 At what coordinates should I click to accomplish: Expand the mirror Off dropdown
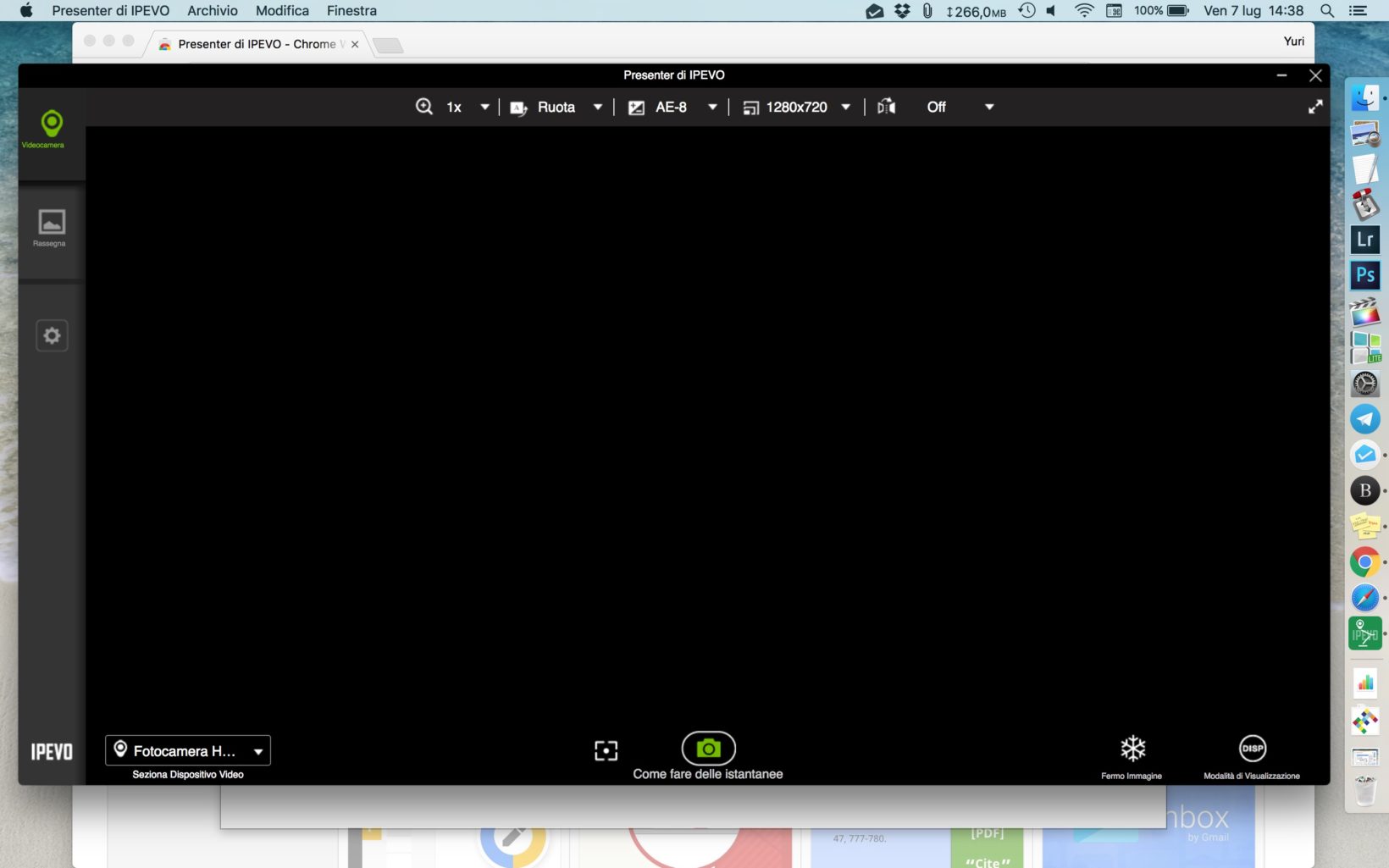pos(989,108)
